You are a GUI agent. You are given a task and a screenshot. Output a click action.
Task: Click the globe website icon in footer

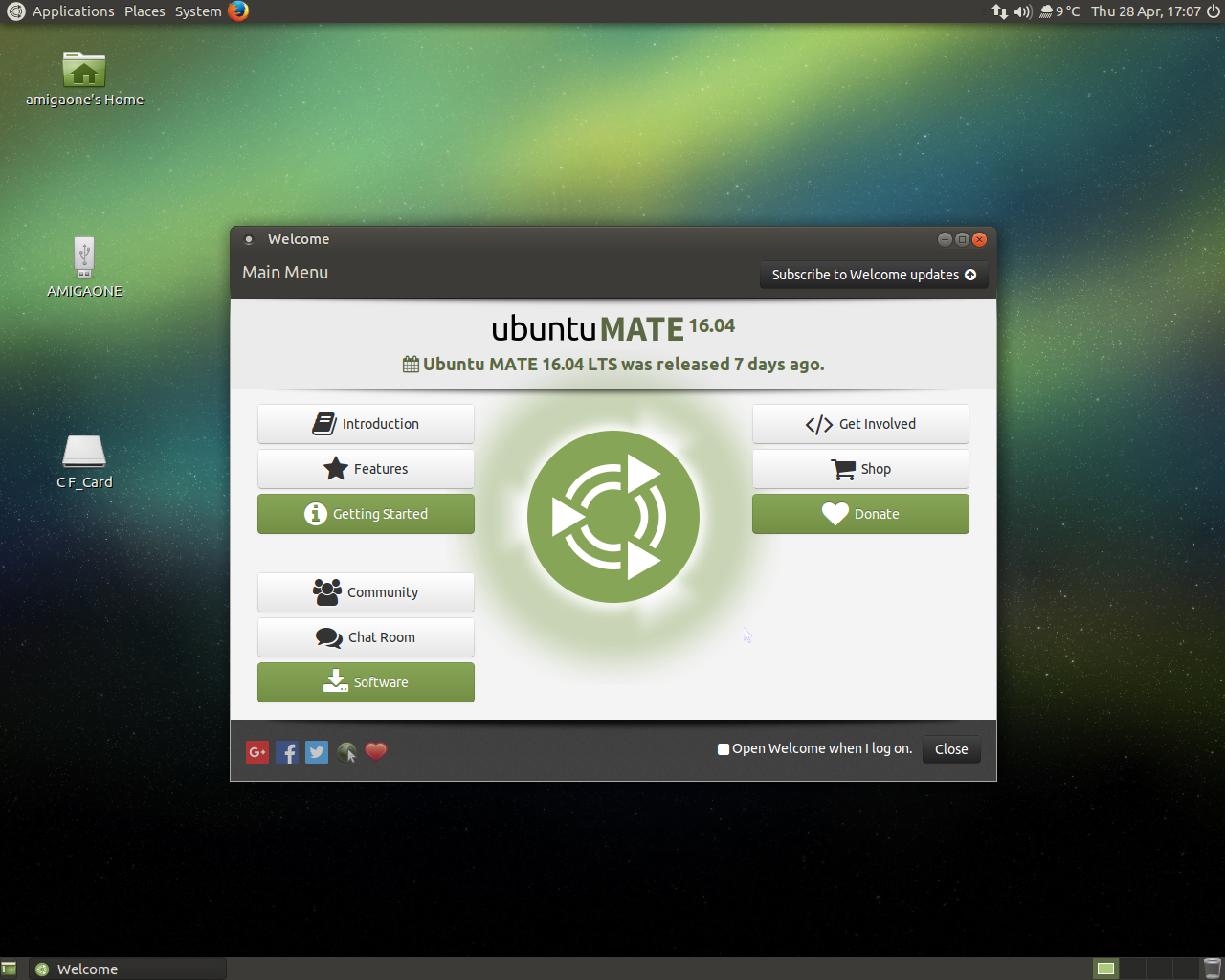point(346,752)
